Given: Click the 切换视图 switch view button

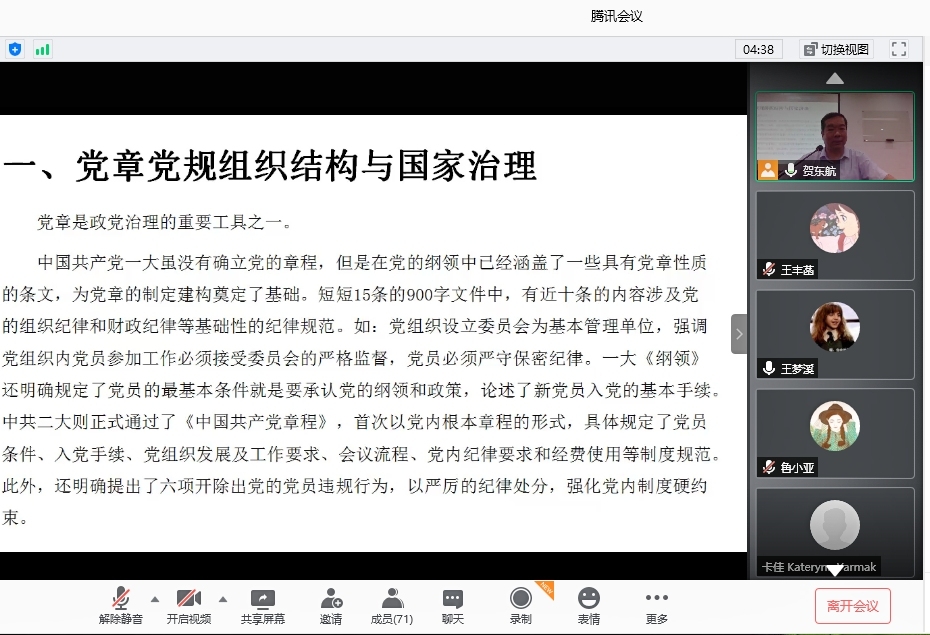Looking at the screenshot, I should click(x=836, y=49).
